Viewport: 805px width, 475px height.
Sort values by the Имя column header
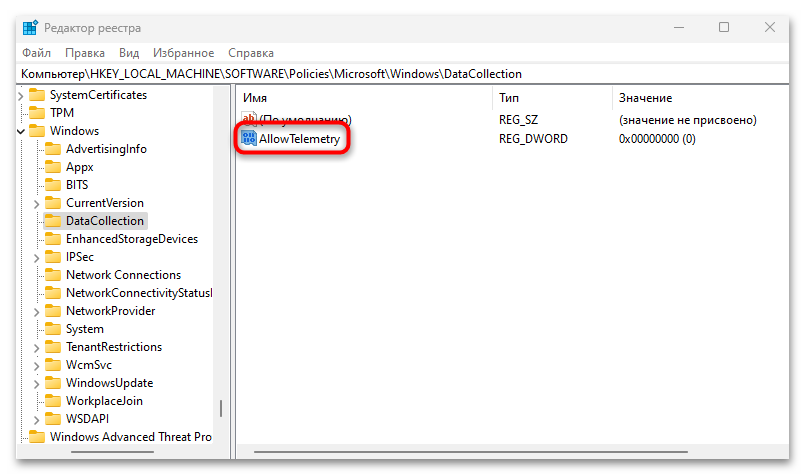(x=365, y=98)
